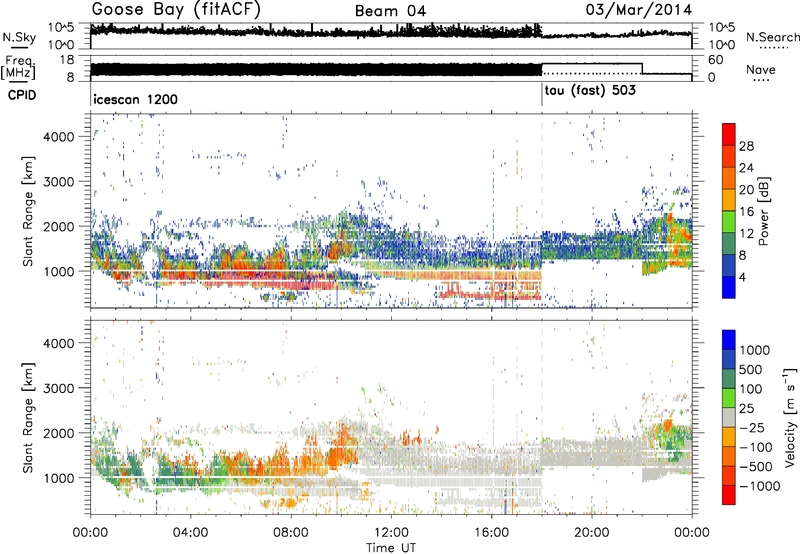Screen dimensions: 800x554
Task: Click the "16" value on Power scale
Action: [746, 212]
